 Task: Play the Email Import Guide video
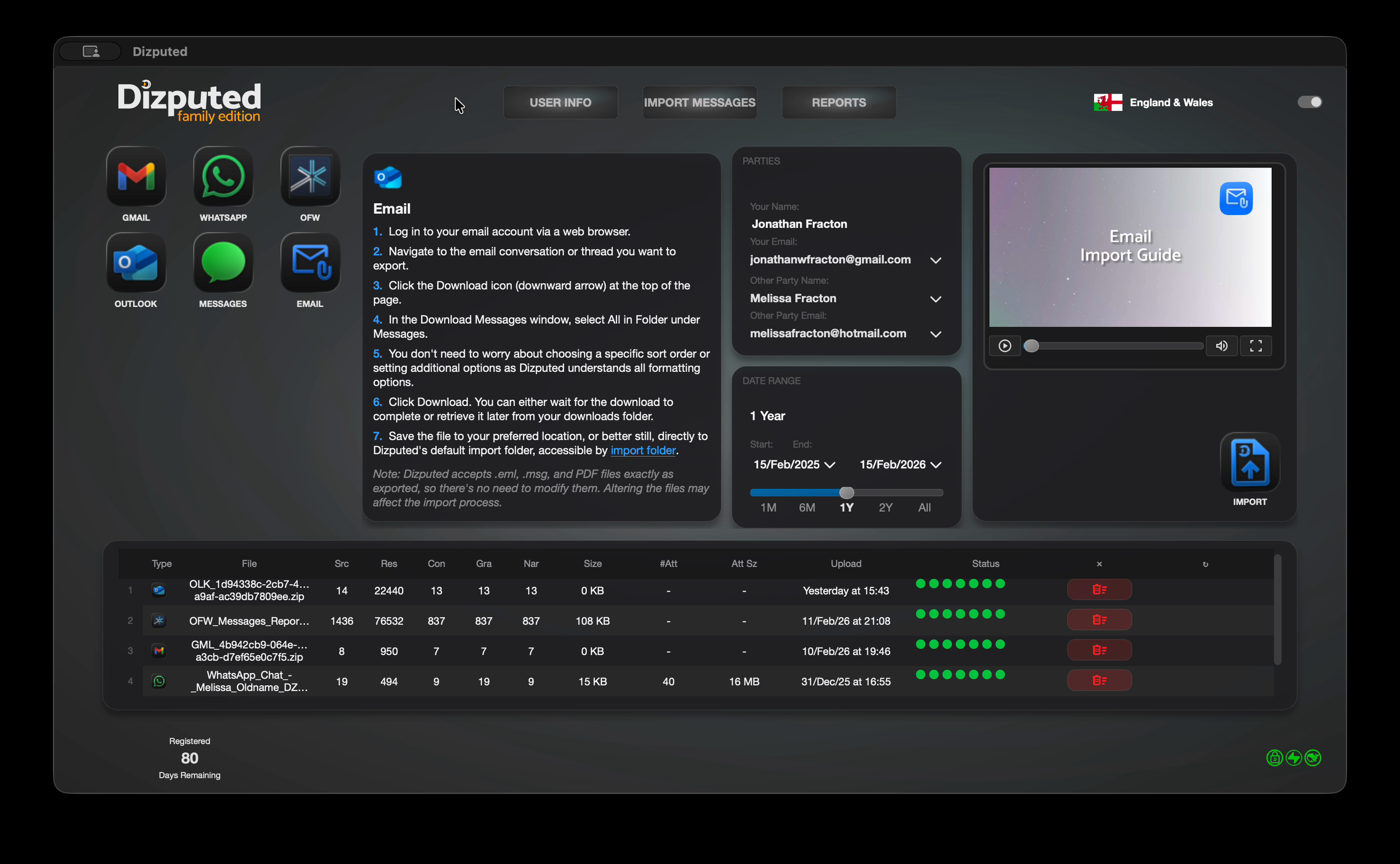tap(1005, 345)
